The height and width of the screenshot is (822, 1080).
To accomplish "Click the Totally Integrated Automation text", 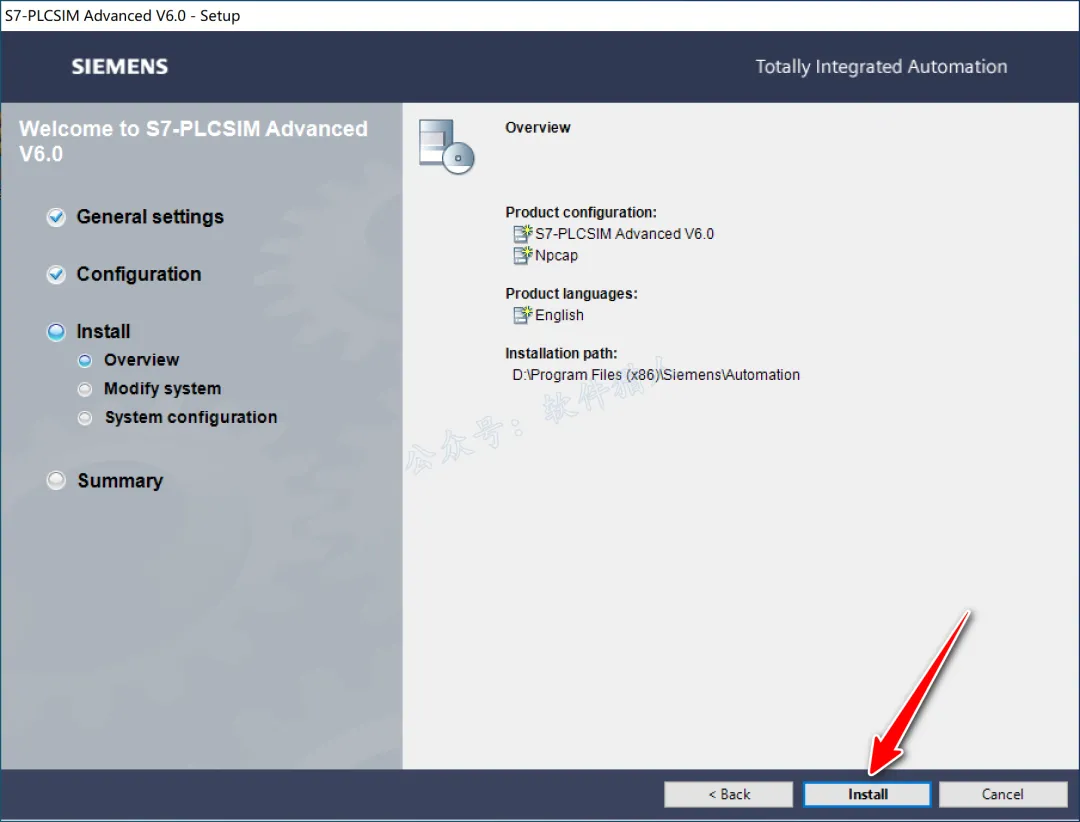I will click(881, 66).
